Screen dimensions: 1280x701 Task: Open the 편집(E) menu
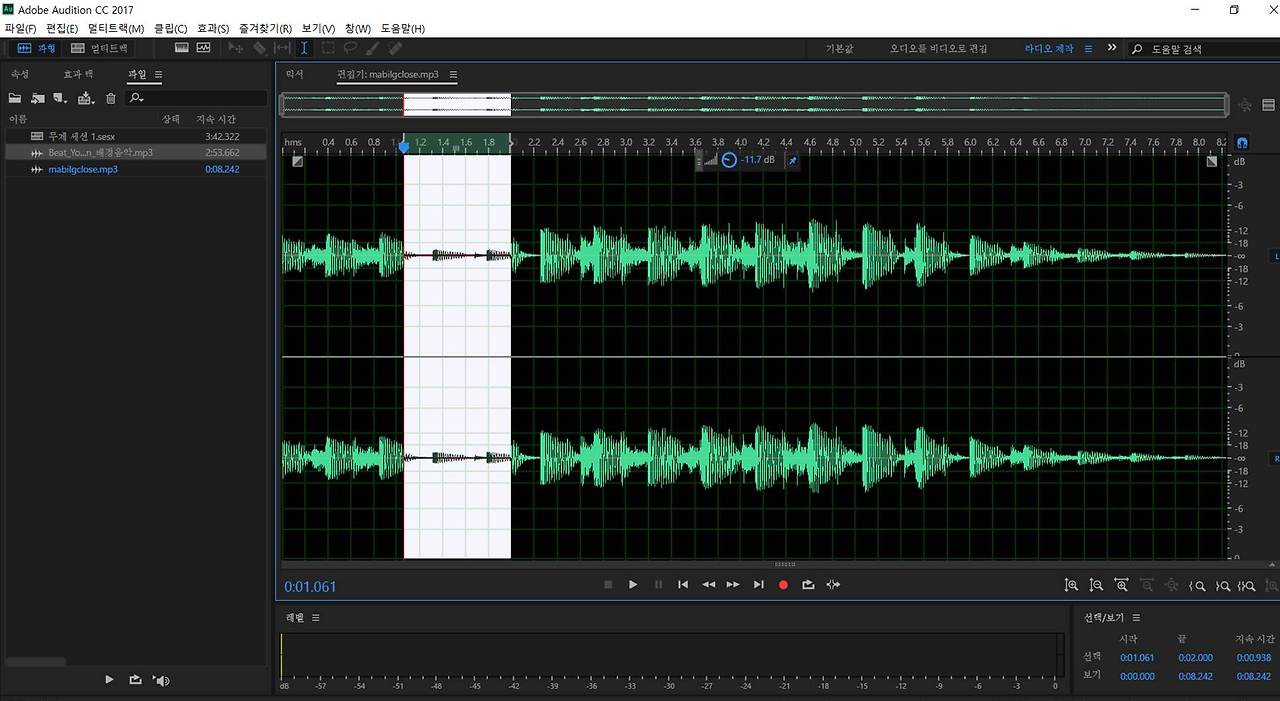pos(62,28)
